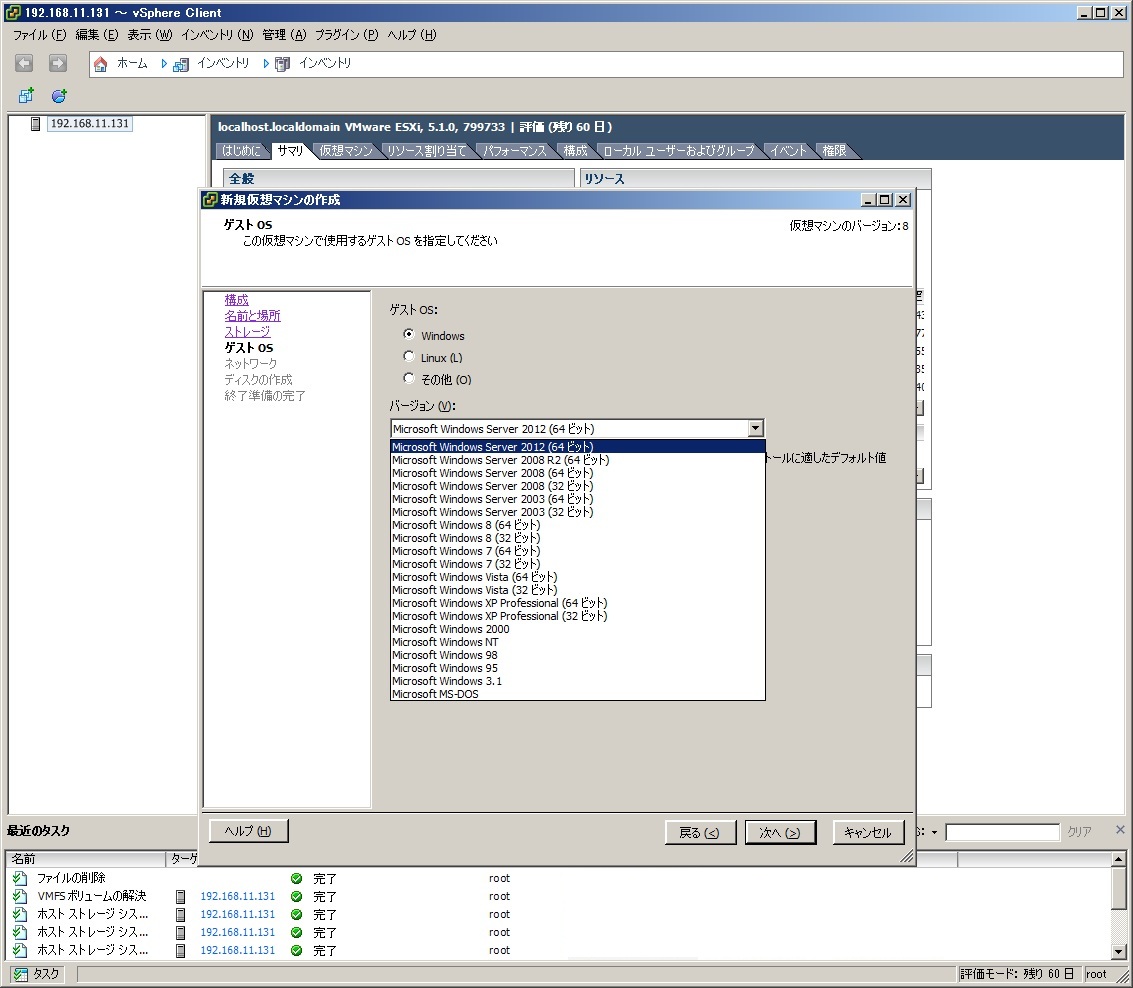Click the tasks list scrollbar down arrow
Screen dimensions: 1133x988
[1119, 952]
